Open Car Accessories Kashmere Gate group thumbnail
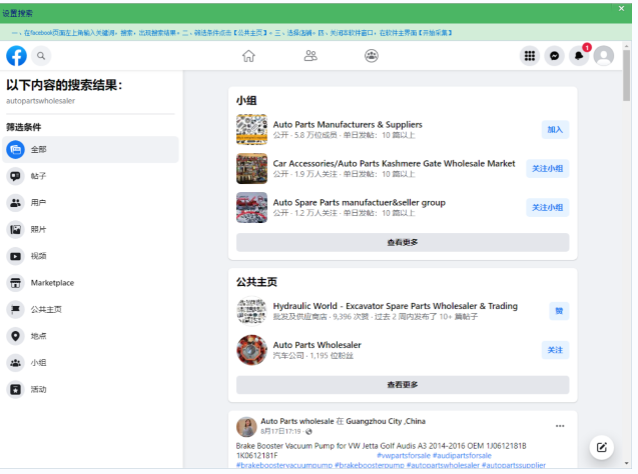 [x=252, y=168]
